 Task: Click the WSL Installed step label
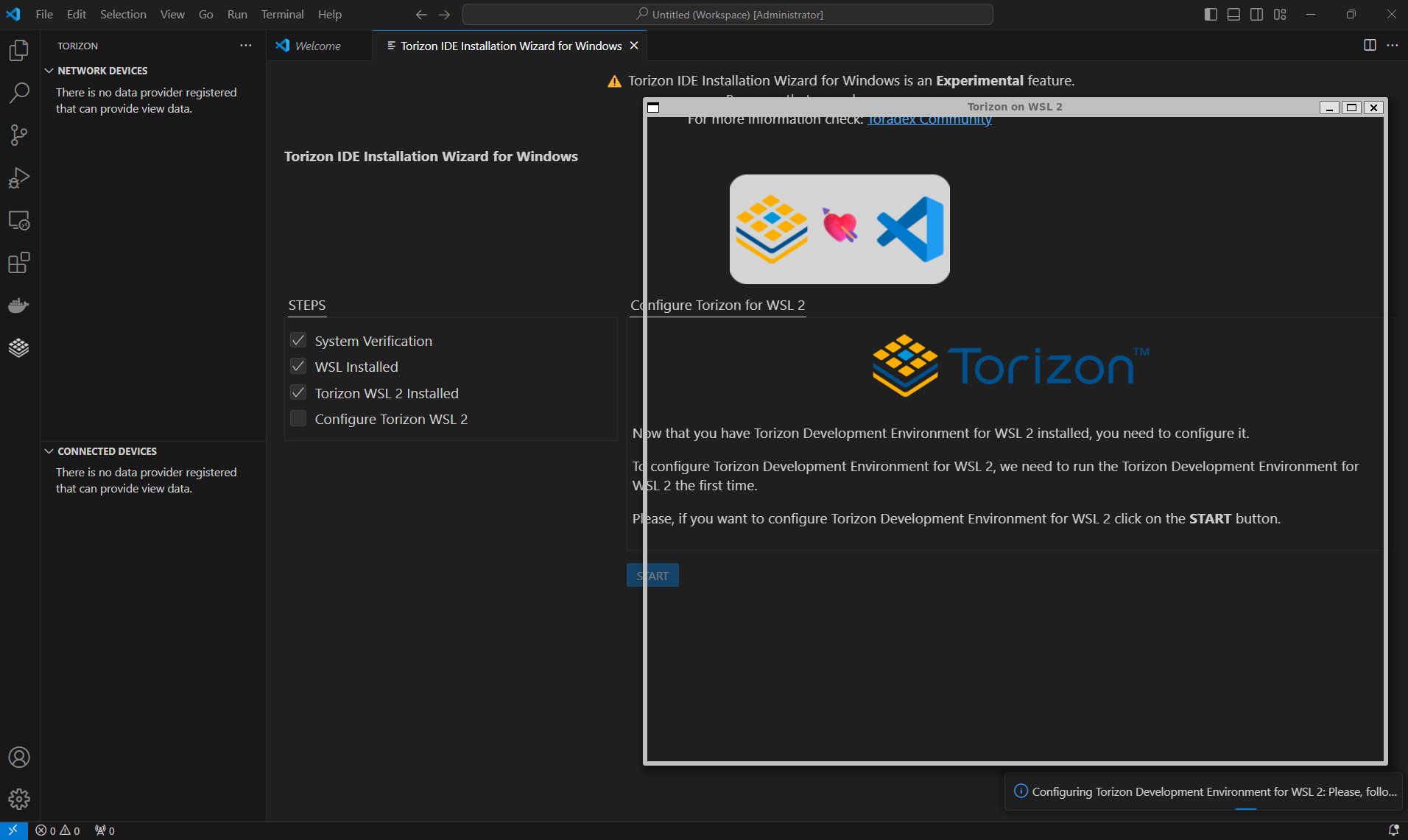click(x=356, y=367)
